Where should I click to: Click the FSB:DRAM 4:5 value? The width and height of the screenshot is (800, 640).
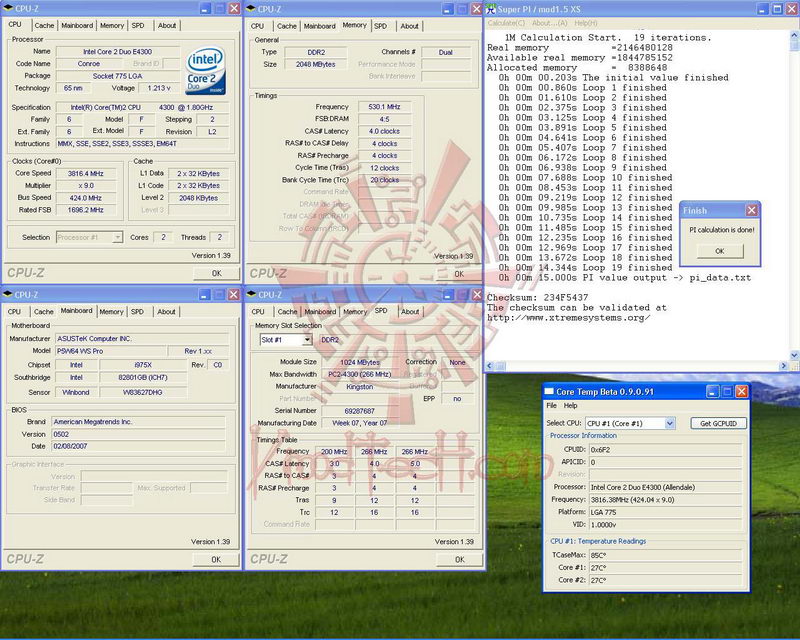pos(384,119)
